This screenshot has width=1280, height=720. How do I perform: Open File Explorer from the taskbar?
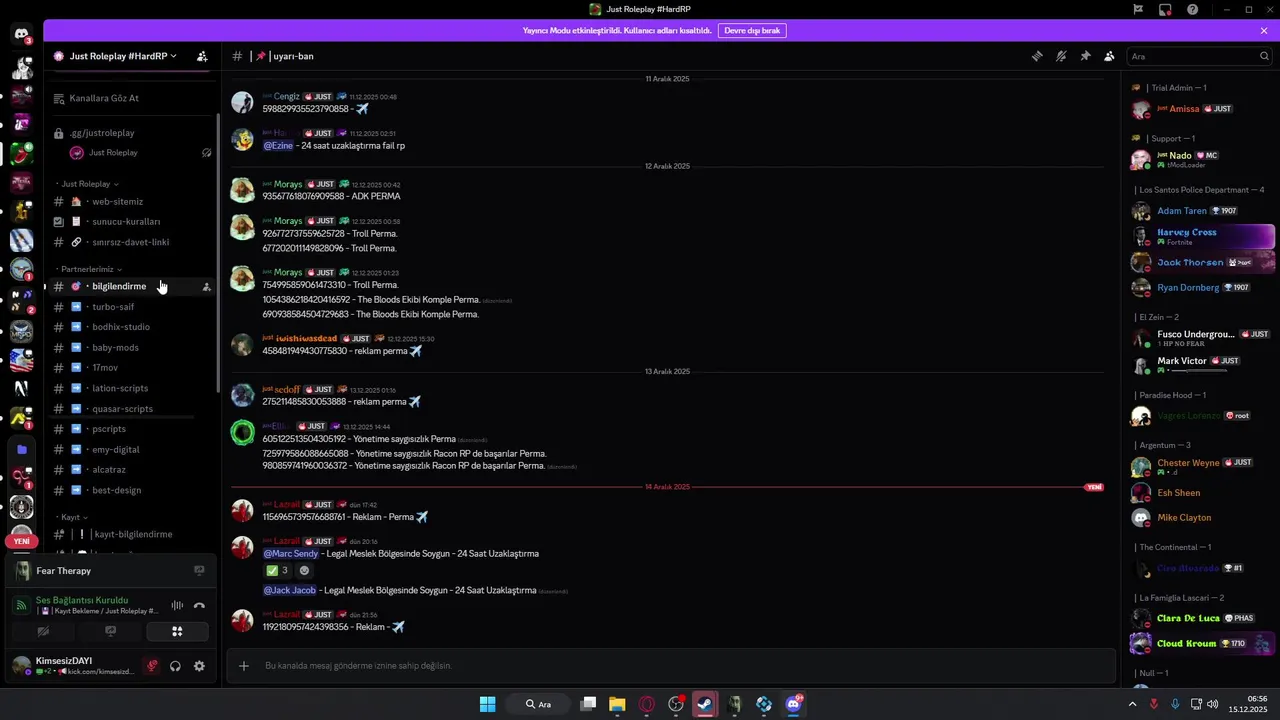617,704
